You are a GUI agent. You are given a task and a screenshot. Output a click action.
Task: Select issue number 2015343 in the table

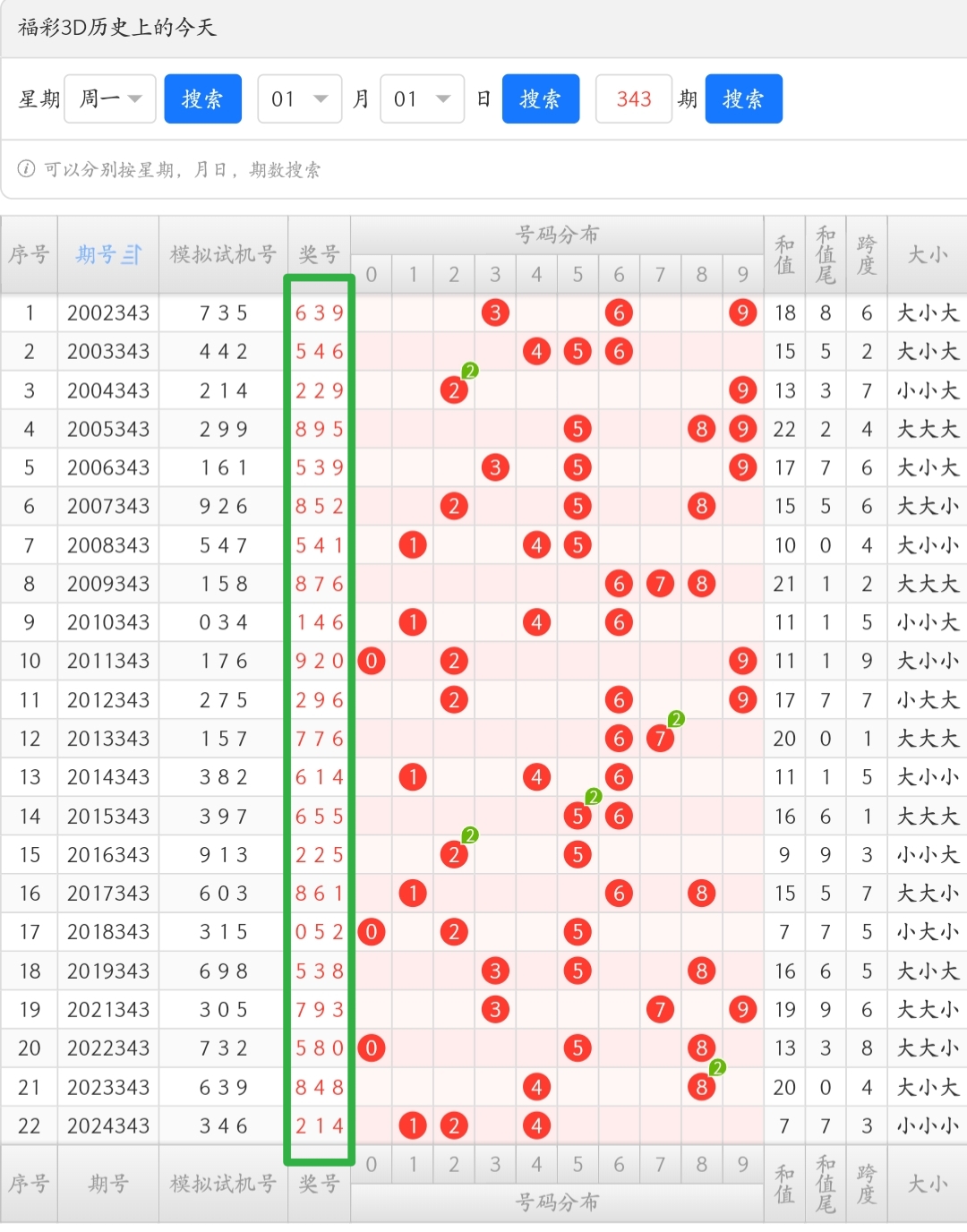[108, 817]
